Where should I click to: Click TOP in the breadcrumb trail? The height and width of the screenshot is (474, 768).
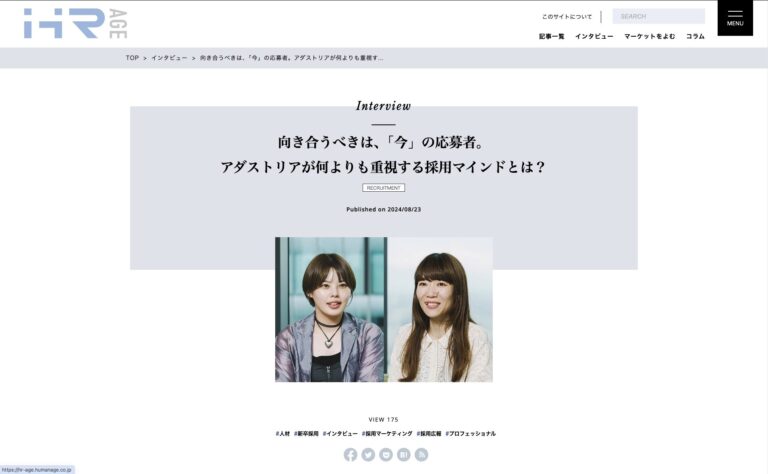[132, 58]
